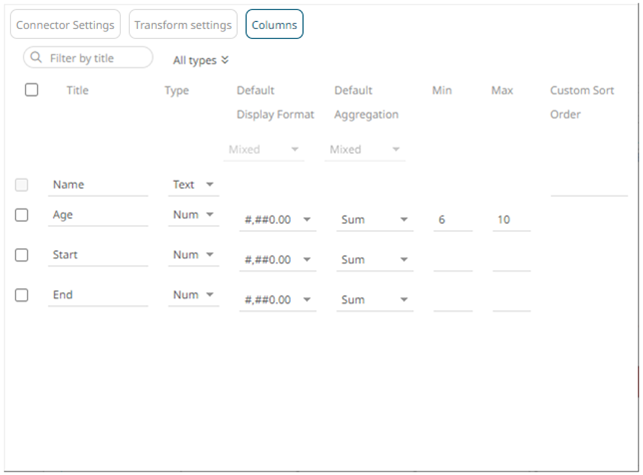Open the End display format dropdown

(x=277, y=300)
